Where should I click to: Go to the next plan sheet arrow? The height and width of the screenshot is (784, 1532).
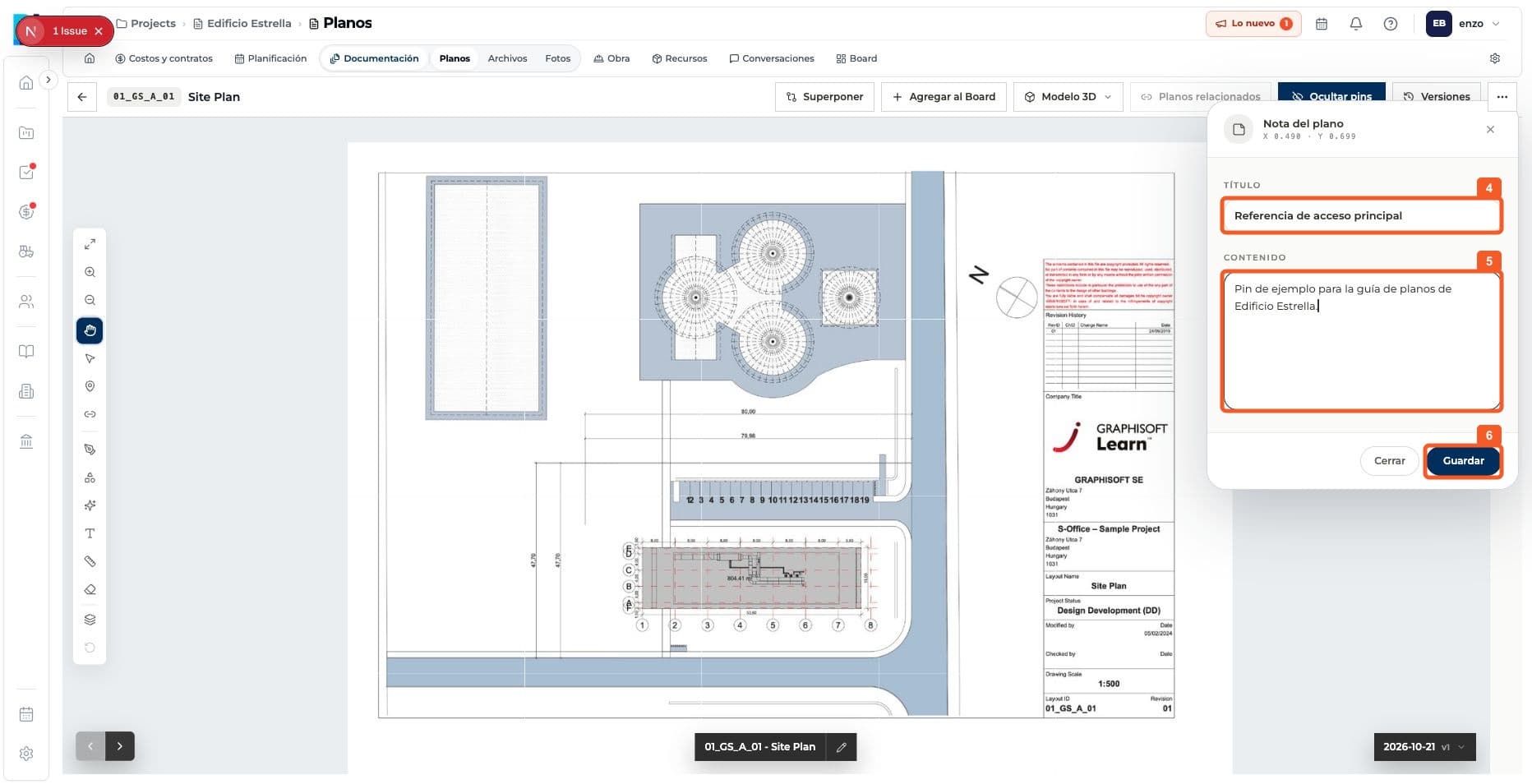tap(120, 746)
